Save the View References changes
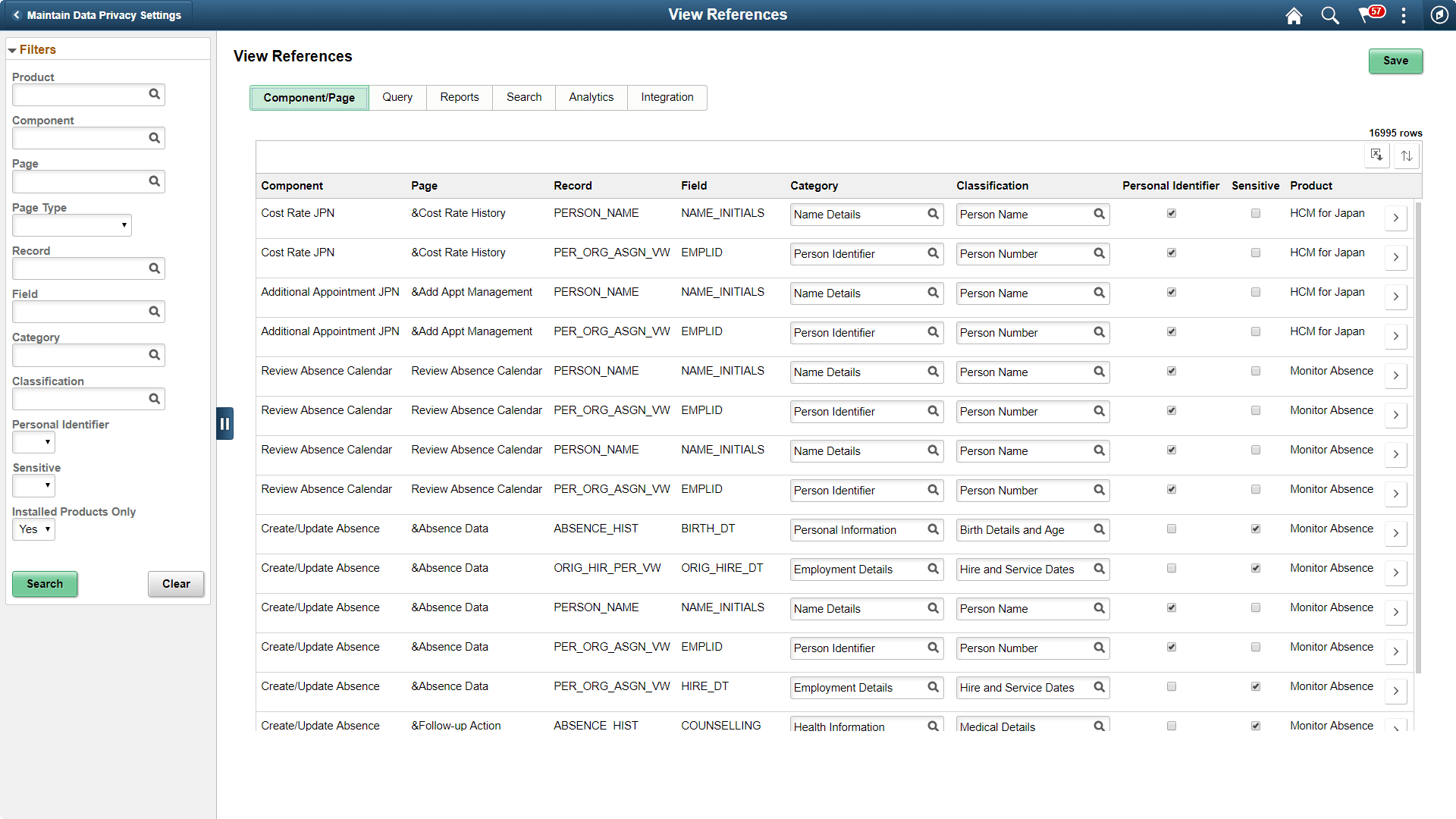The width and height of the screenshot is (1456, 819). click(x=1395, y=61)
